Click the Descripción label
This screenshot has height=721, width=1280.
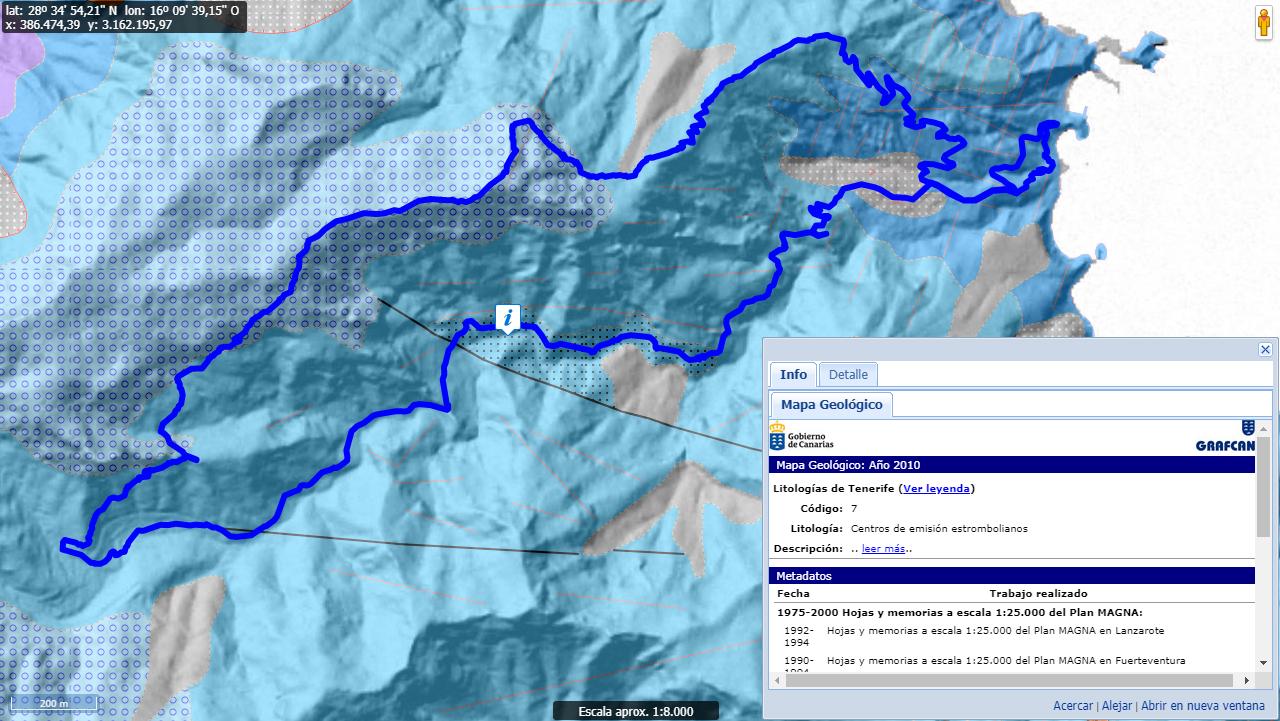pos(809,549)
